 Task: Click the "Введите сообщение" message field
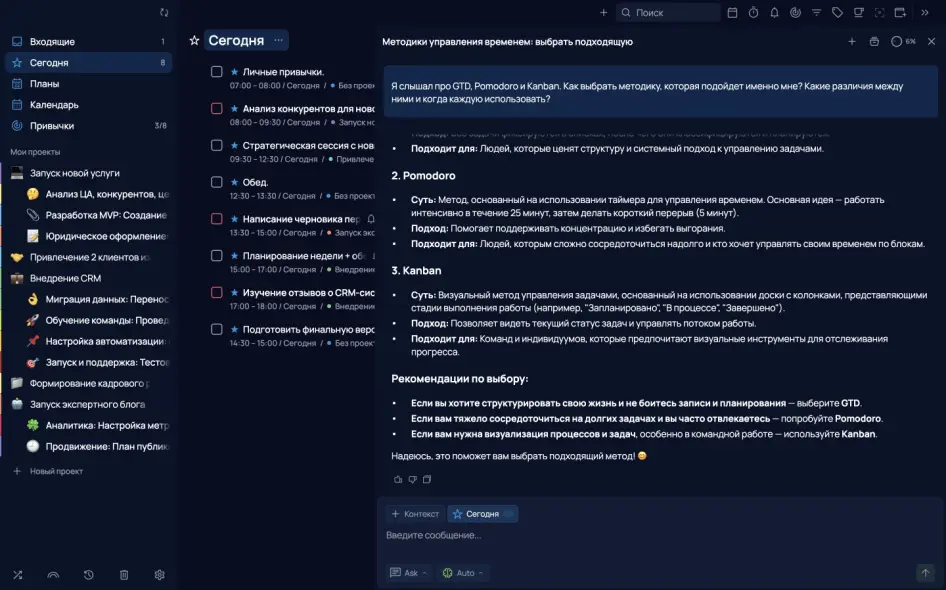pos(600,536)
